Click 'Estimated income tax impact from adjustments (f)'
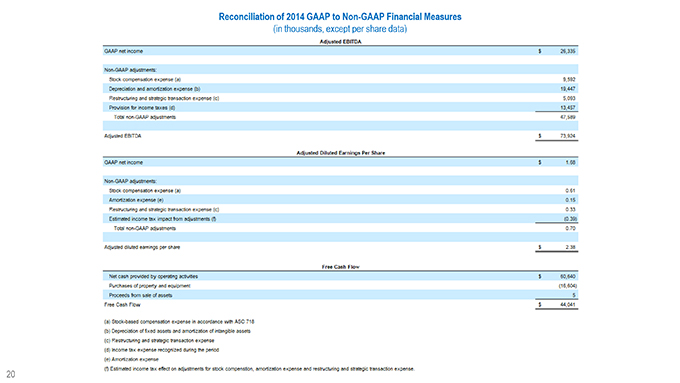 162,219
